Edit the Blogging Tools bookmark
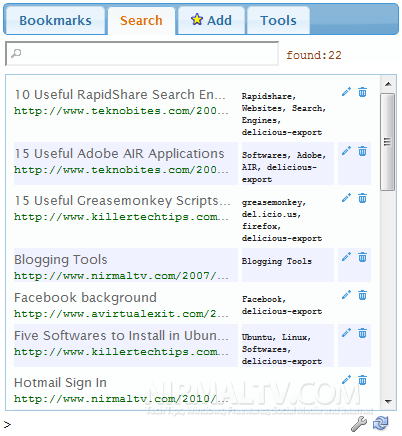Screen dimensions: 402x436 [x=346, y=257]
